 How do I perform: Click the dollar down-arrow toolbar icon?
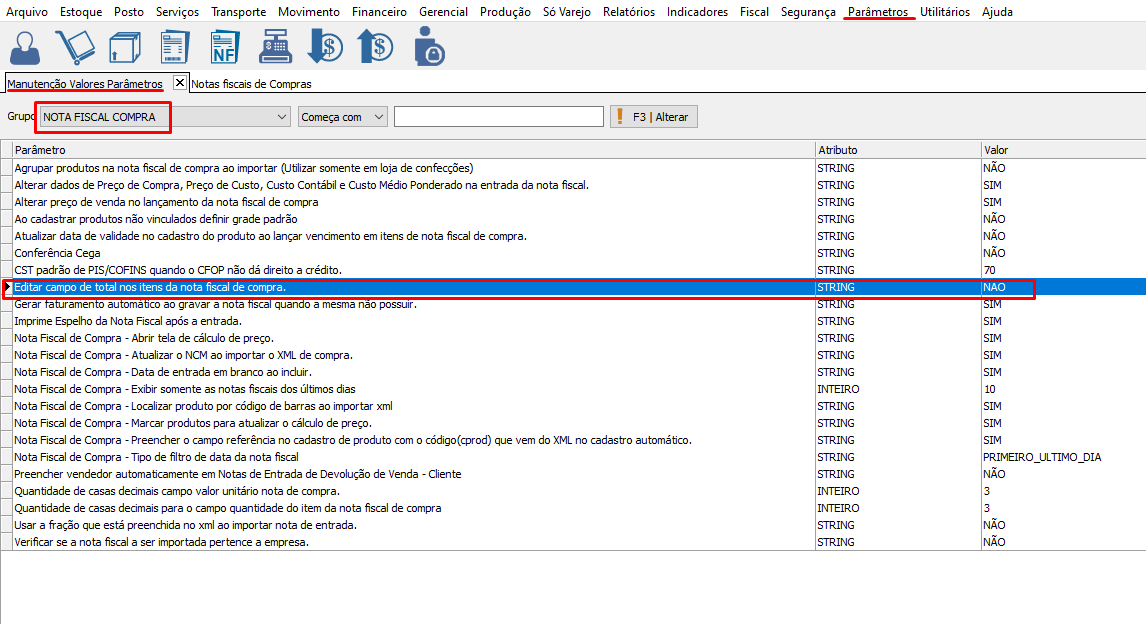click(325, 46)
